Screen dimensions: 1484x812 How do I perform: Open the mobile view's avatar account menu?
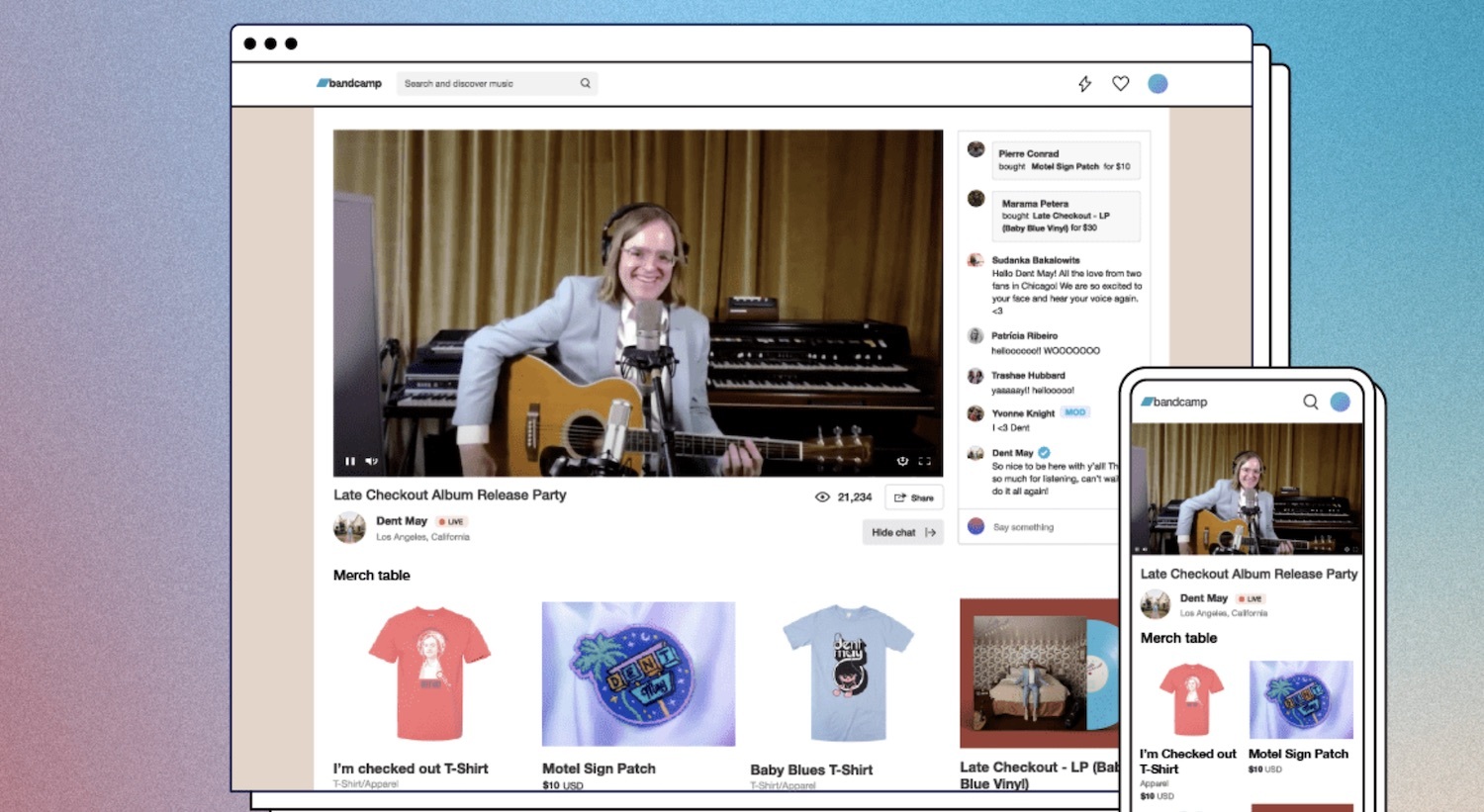[x=1341, y=402]
